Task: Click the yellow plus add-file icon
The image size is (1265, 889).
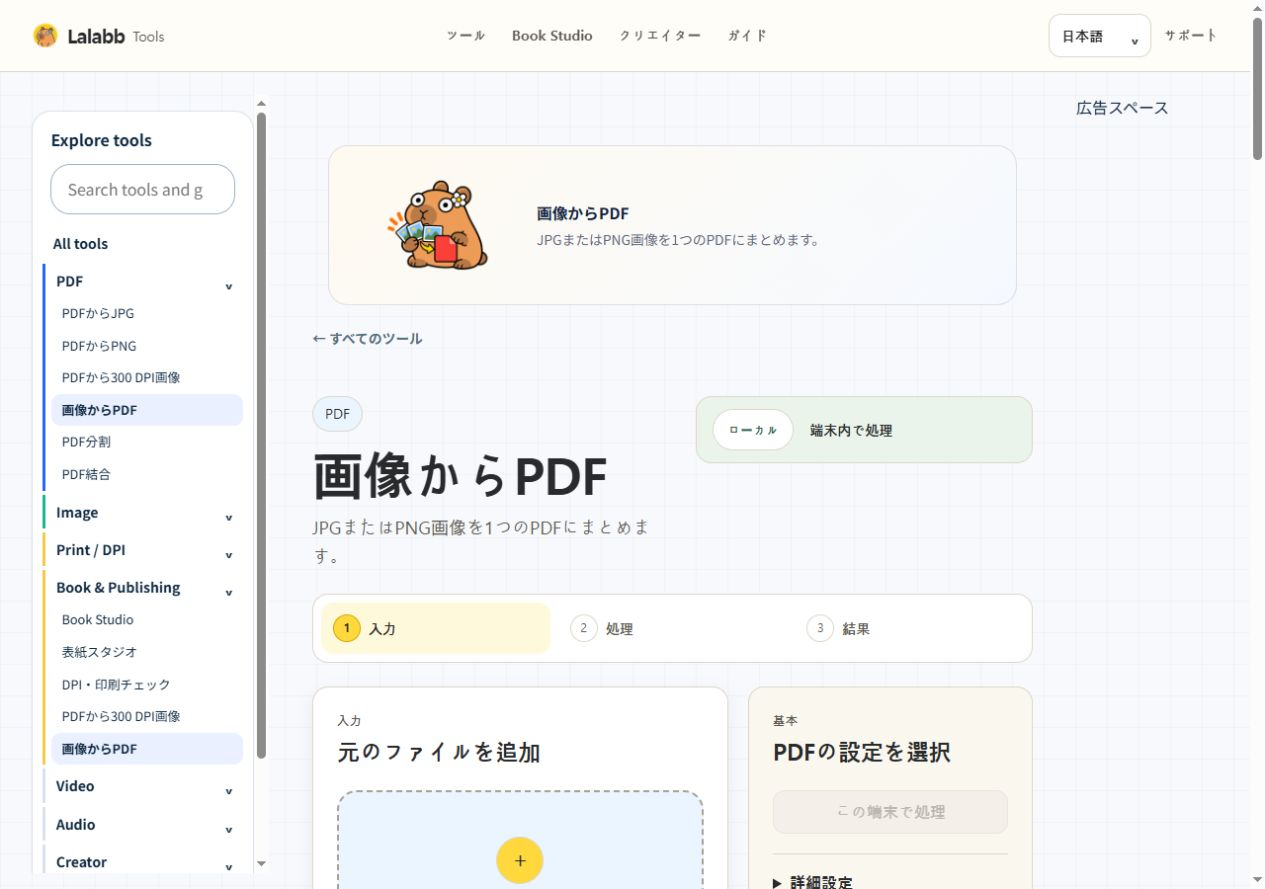Action: [520, 860]
